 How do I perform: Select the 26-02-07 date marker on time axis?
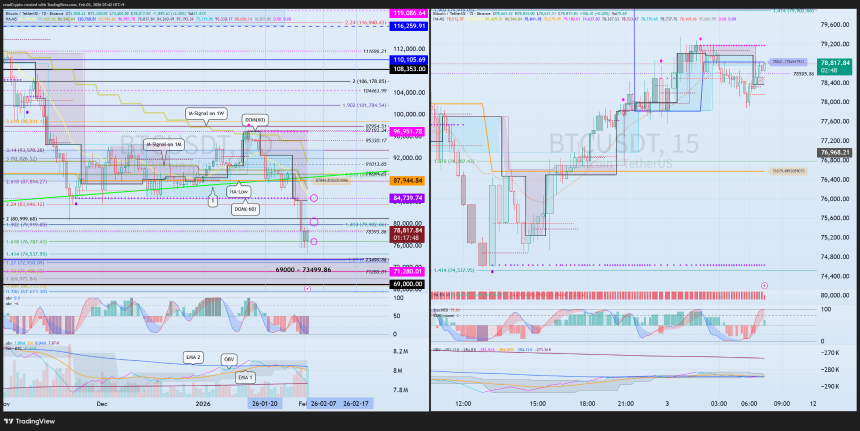(x=323, y=403)
